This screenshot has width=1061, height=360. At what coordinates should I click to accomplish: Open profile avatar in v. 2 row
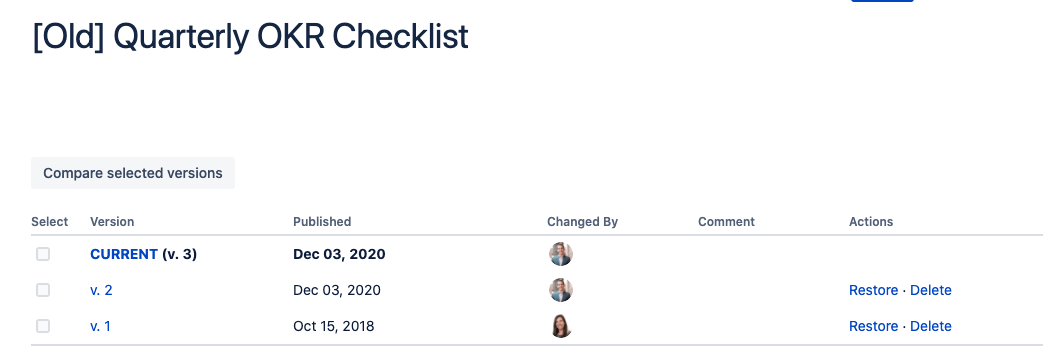pos(560,290)
